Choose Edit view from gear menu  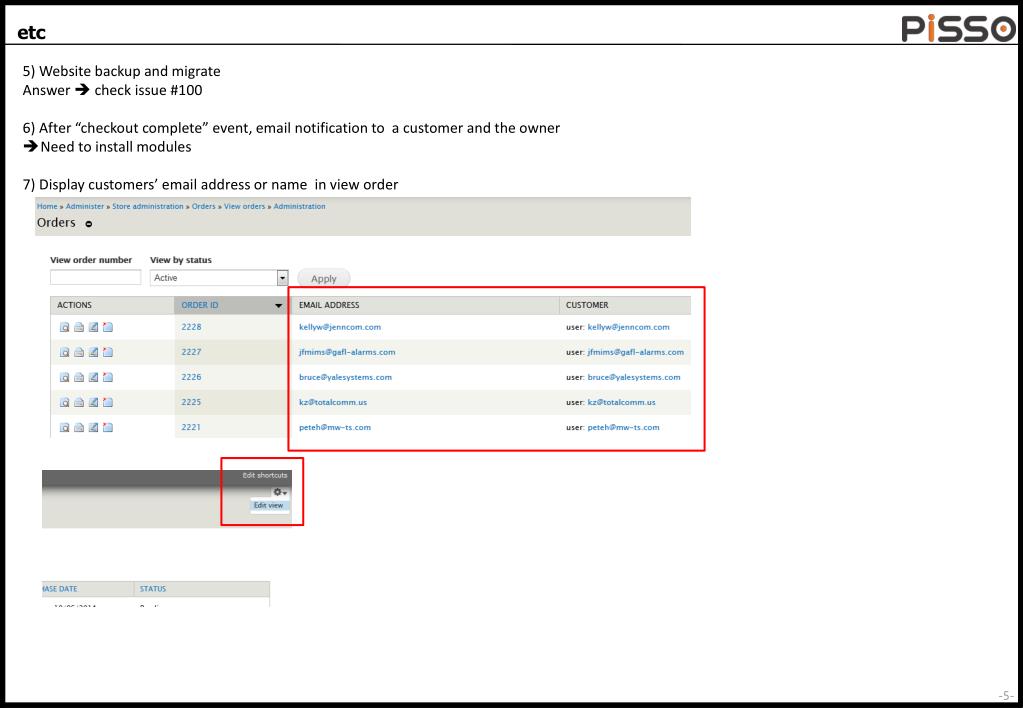268,506
